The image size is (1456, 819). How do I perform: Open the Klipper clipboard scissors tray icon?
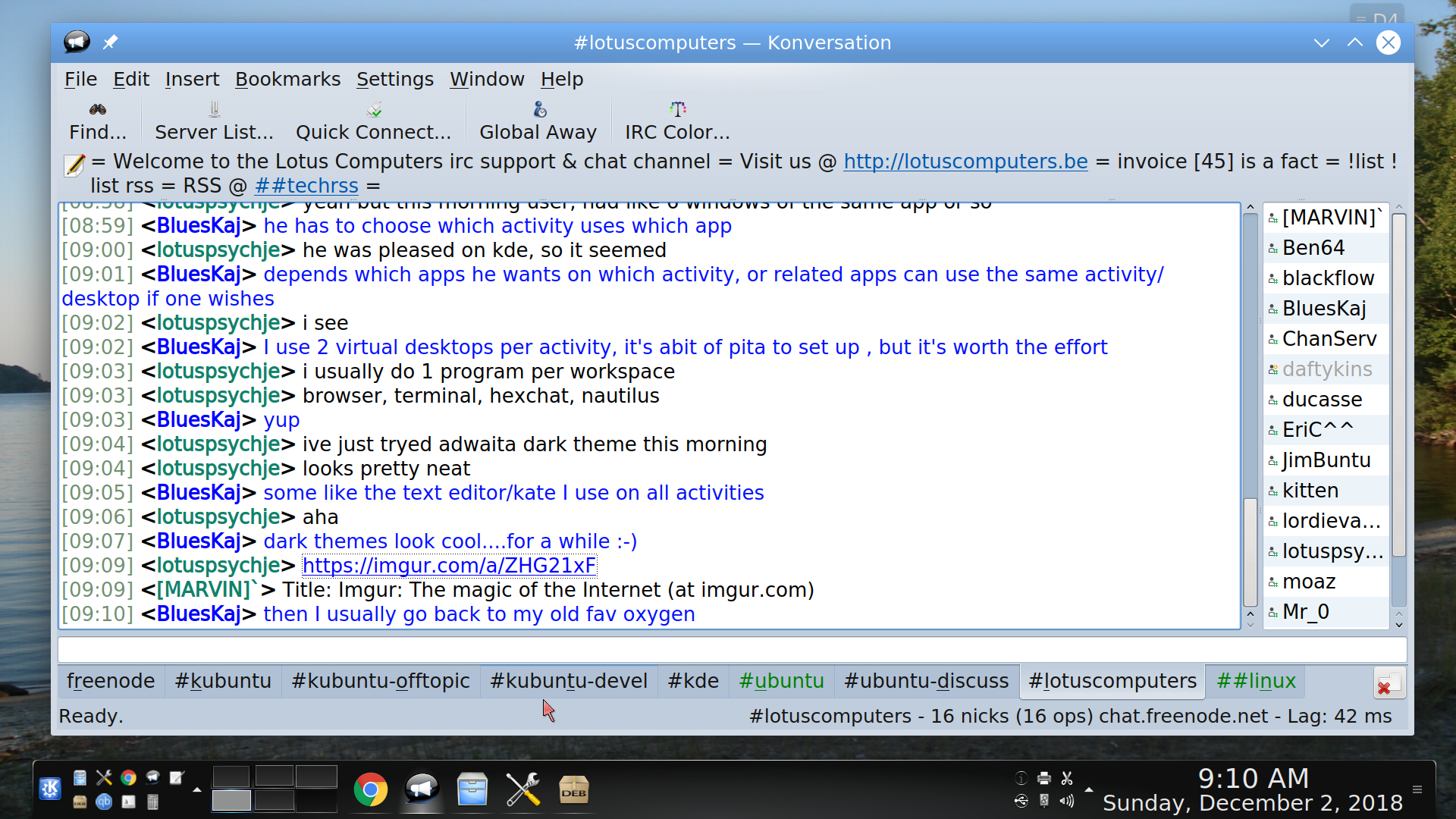click(x=1067, y=778)
